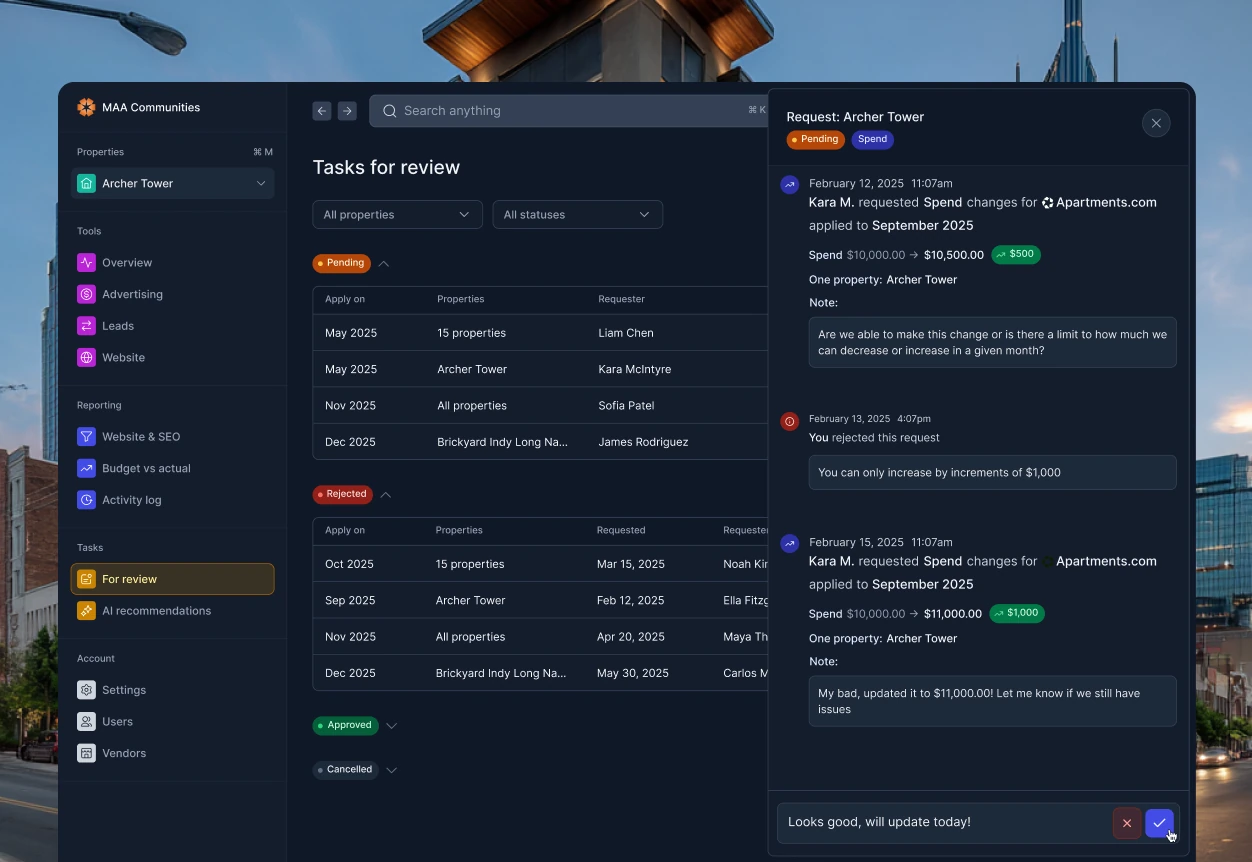Image resolution: width=1252 pixels, height=862 pixels.
Task: Click the Spend tag in request panel
Action: (873, 140)
